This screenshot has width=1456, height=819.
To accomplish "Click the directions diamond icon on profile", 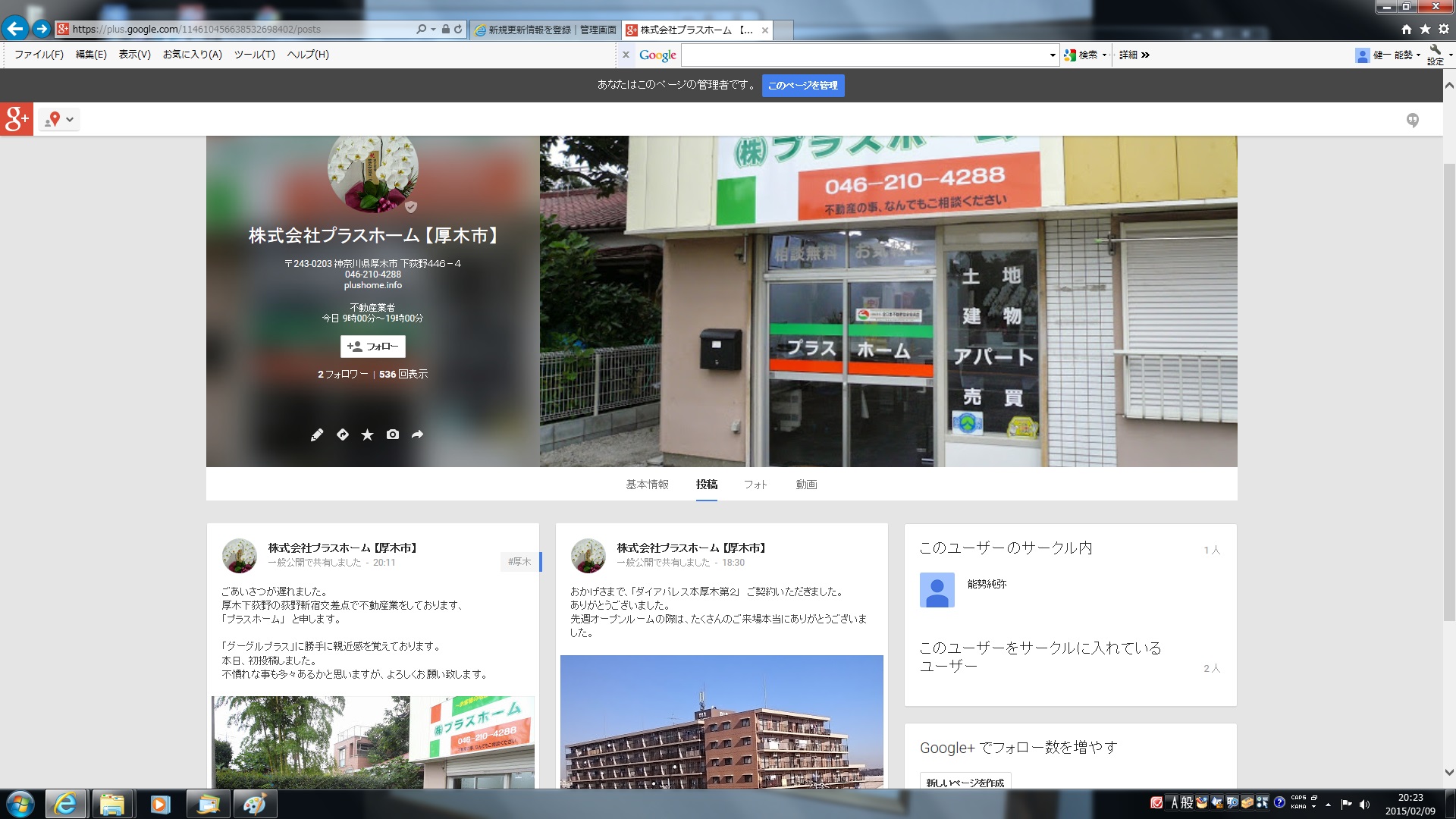I will point(343,435).
